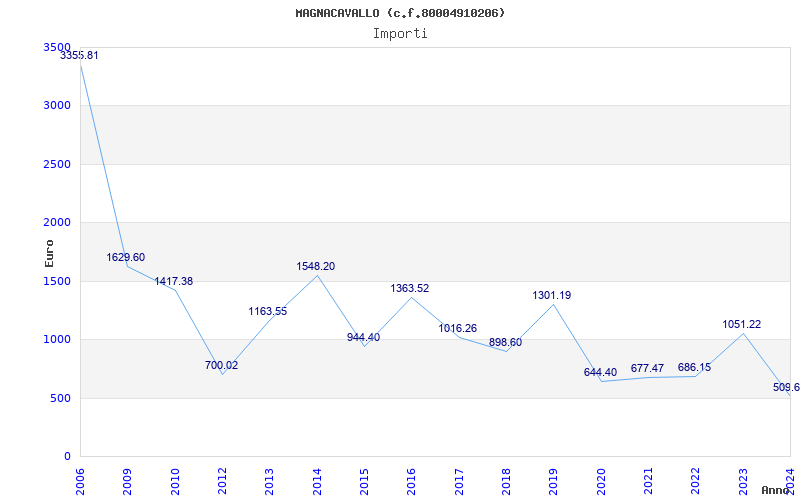Click the 1548.20 peak label

[316, 267]
